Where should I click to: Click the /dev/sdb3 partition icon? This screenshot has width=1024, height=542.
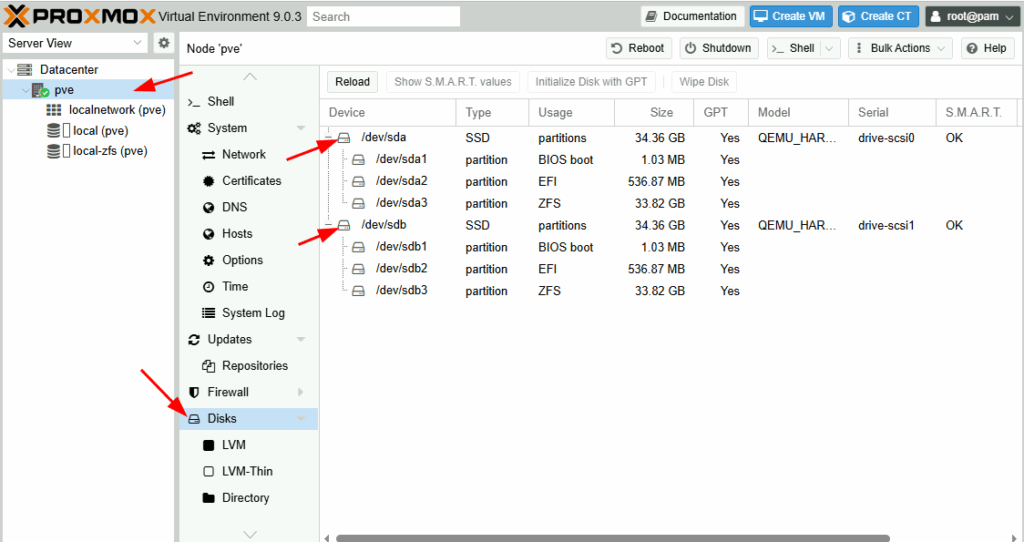359,291
